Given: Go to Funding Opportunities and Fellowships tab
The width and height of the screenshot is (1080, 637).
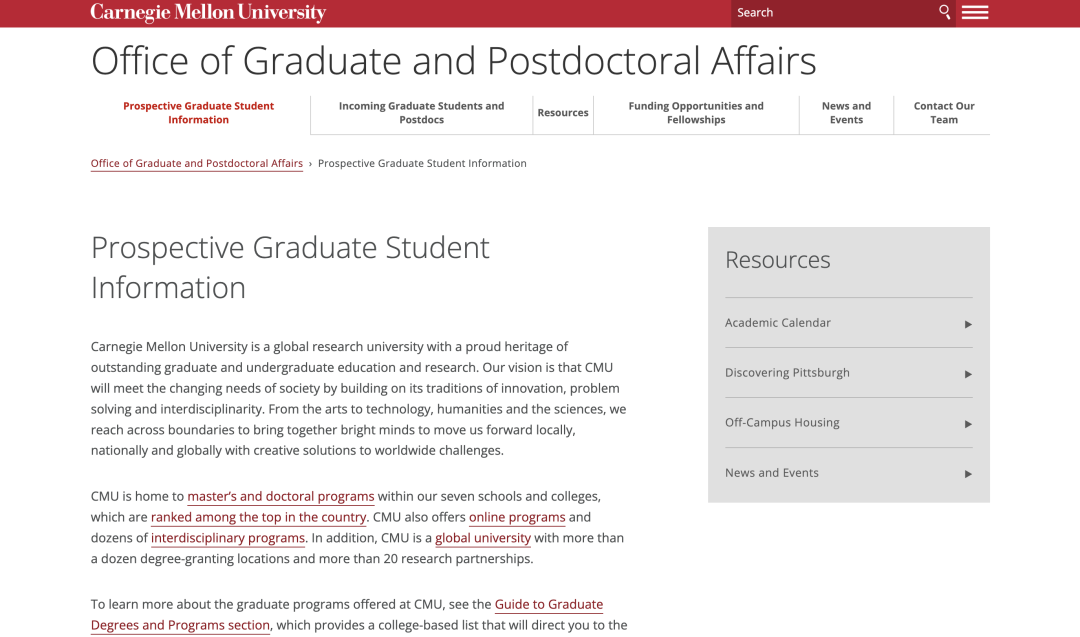Looking at the screenshot, I should click(696, 113).
